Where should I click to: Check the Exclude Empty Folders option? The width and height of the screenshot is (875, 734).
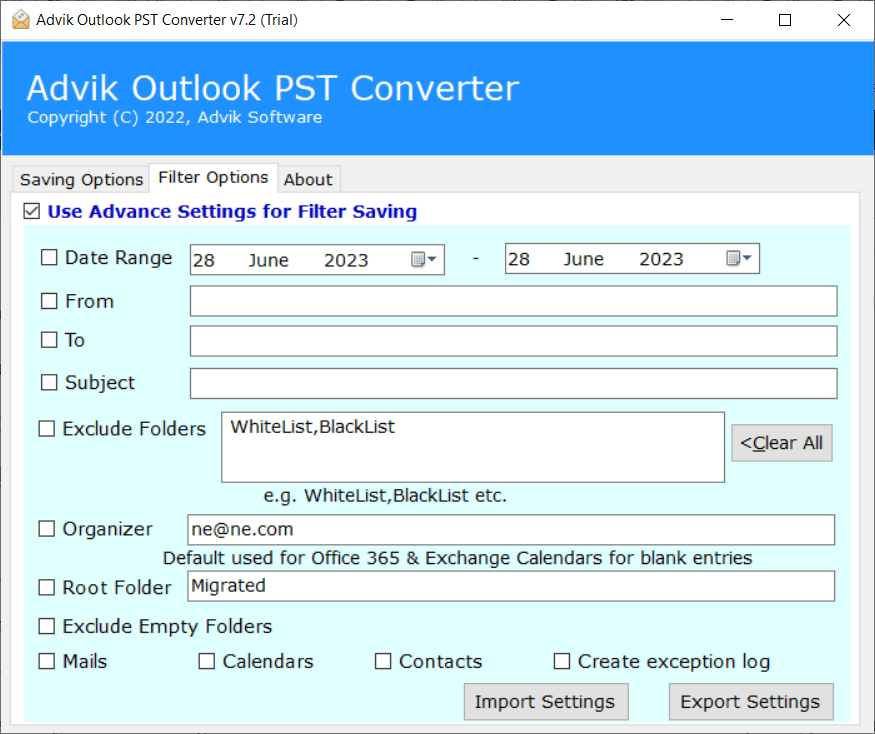pos(46,626)
